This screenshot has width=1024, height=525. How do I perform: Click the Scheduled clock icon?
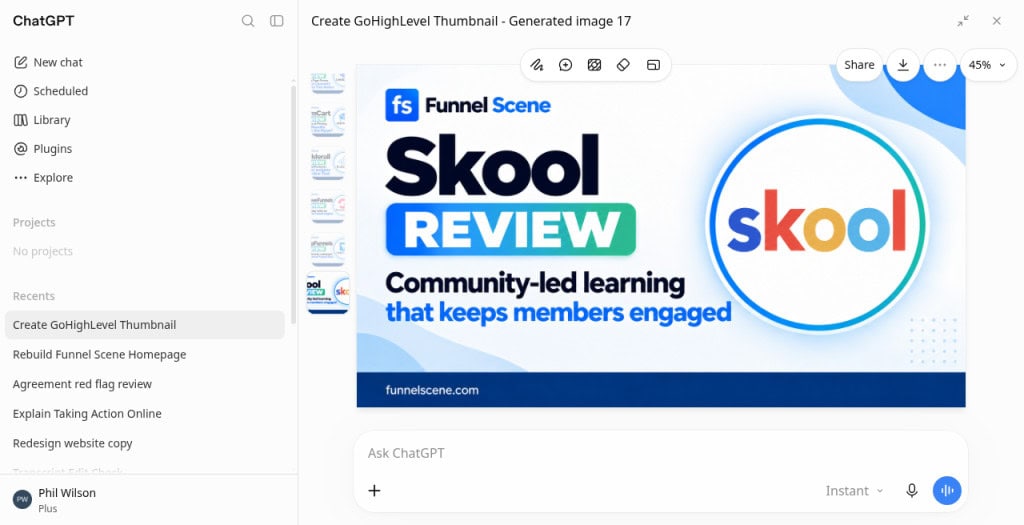(21, 91)
